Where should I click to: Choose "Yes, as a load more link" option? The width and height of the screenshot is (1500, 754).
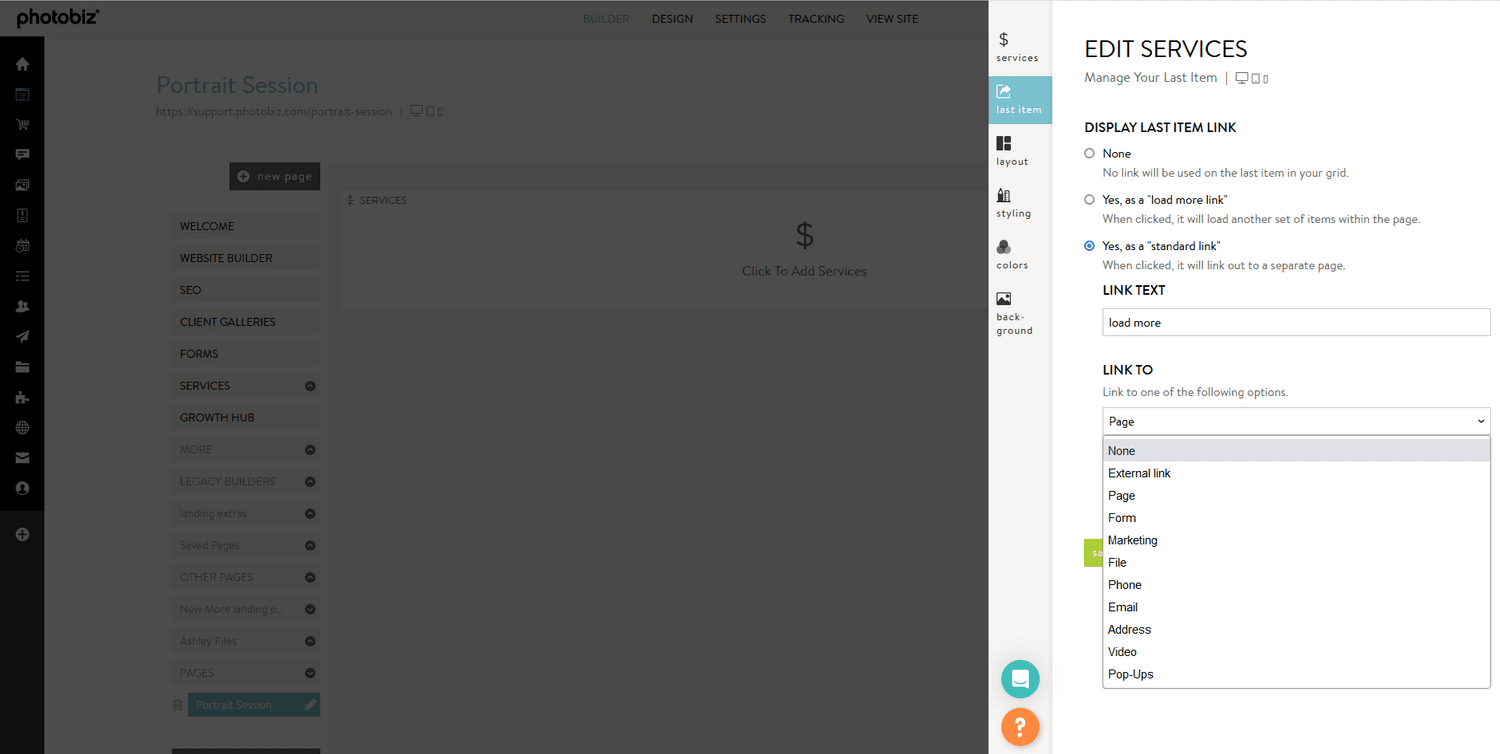pos(1090,199)
